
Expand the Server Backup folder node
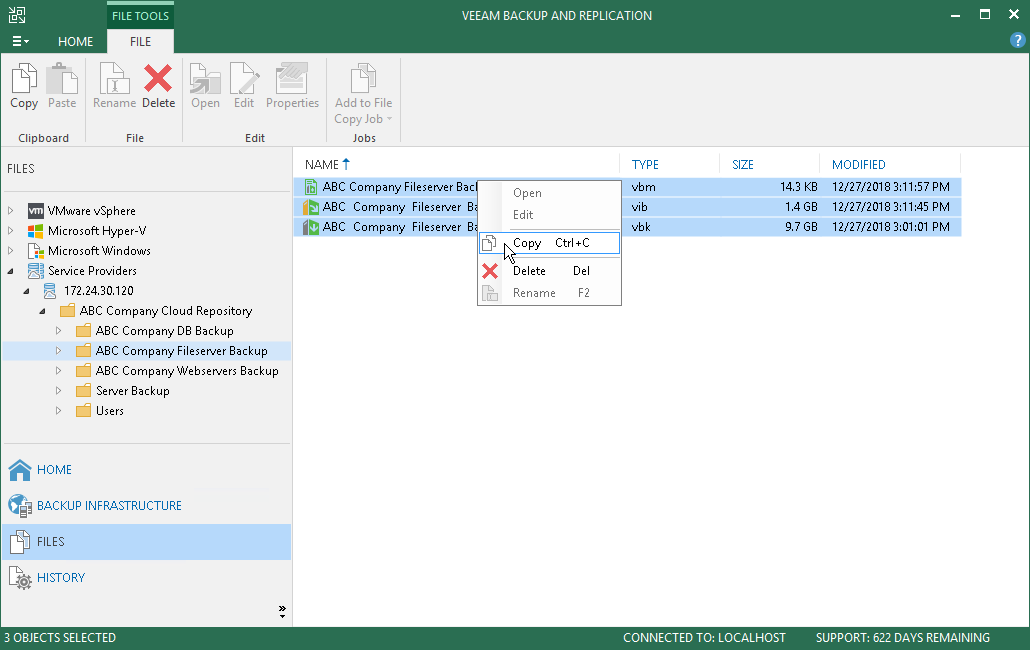point(58,391)
